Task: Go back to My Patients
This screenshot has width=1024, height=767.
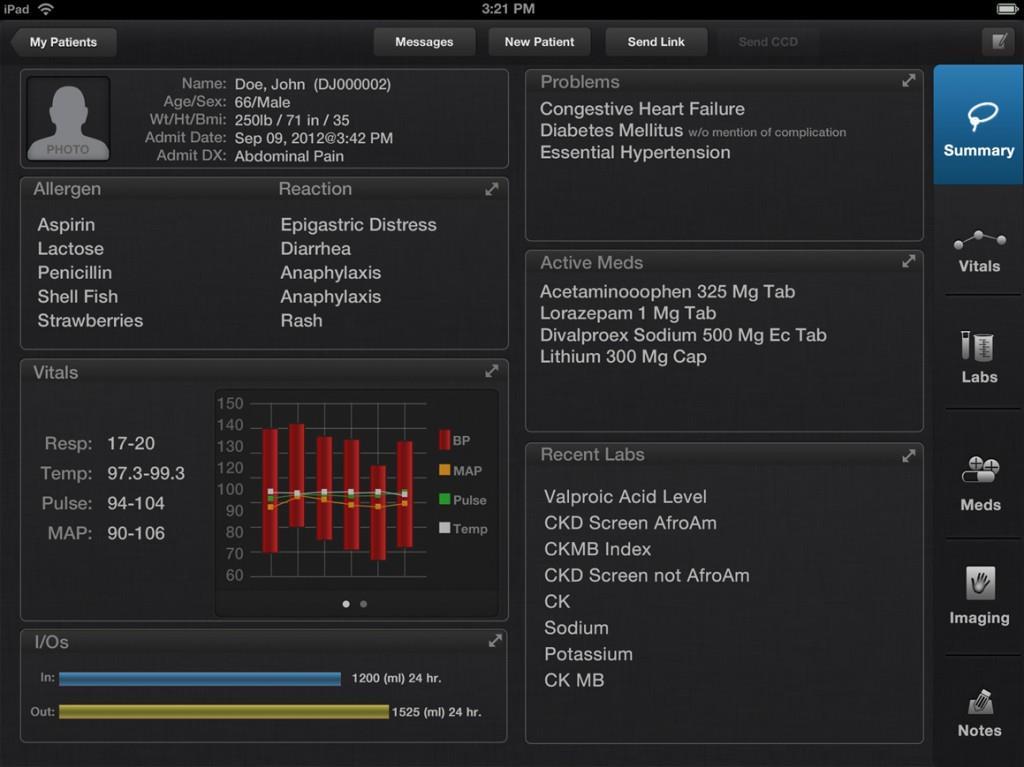Action: (x=63, y=42)
